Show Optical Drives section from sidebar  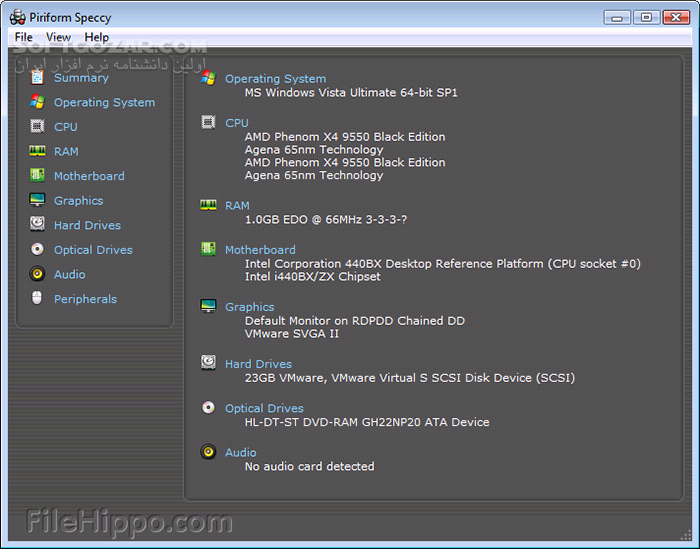(x=93, y=250)
